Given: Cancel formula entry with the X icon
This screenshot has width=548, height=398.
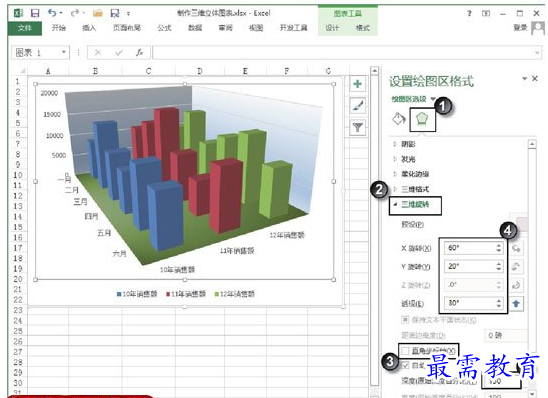Looking at the screenshot, I should (x=98, y=53).
